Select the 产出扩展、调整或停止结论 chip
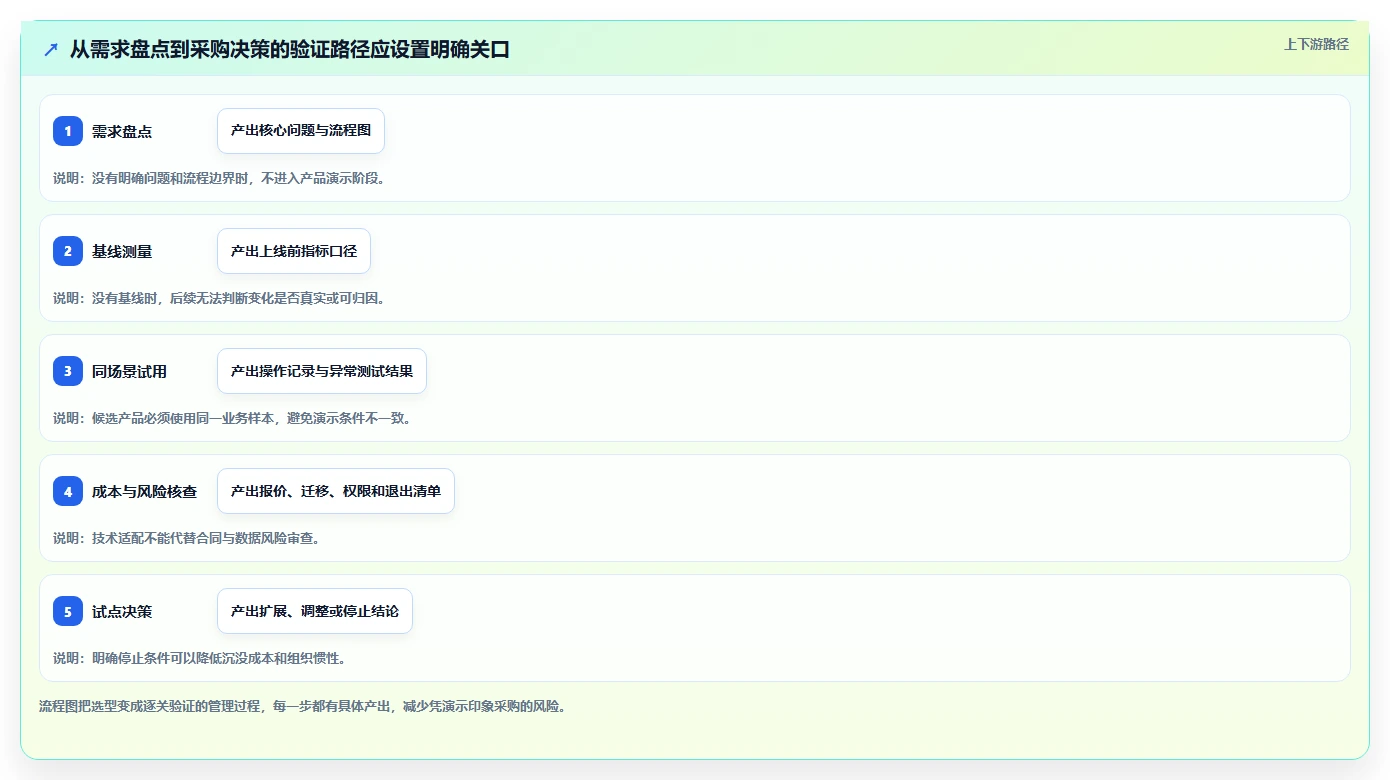This screenshot has height=780, width=1390. coord(315,611)
